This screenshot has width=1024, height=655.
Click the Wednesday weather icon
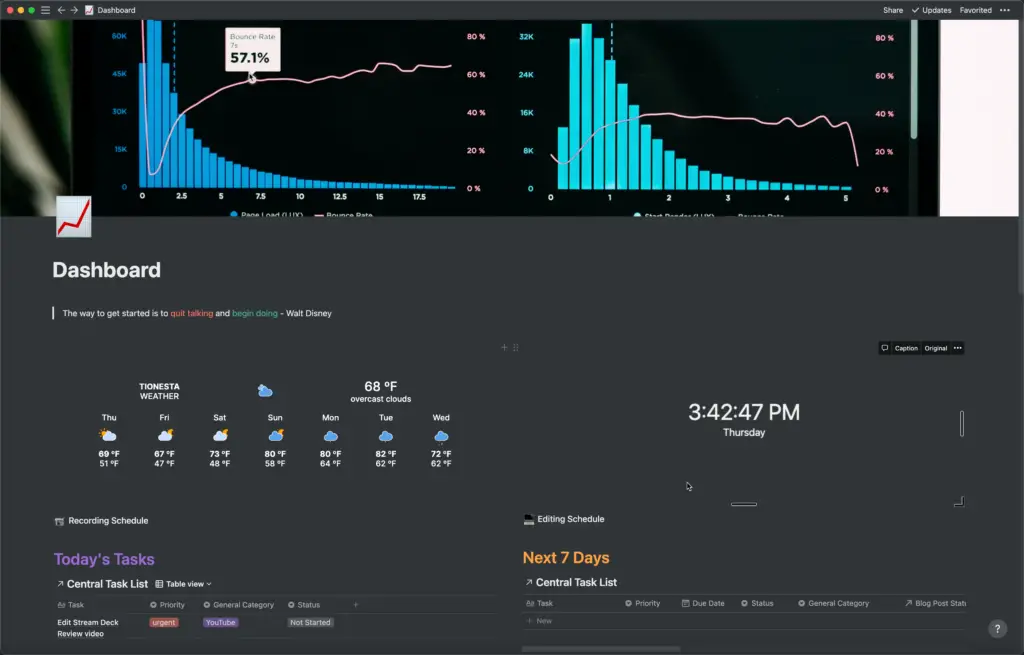(x=441, y=436)
